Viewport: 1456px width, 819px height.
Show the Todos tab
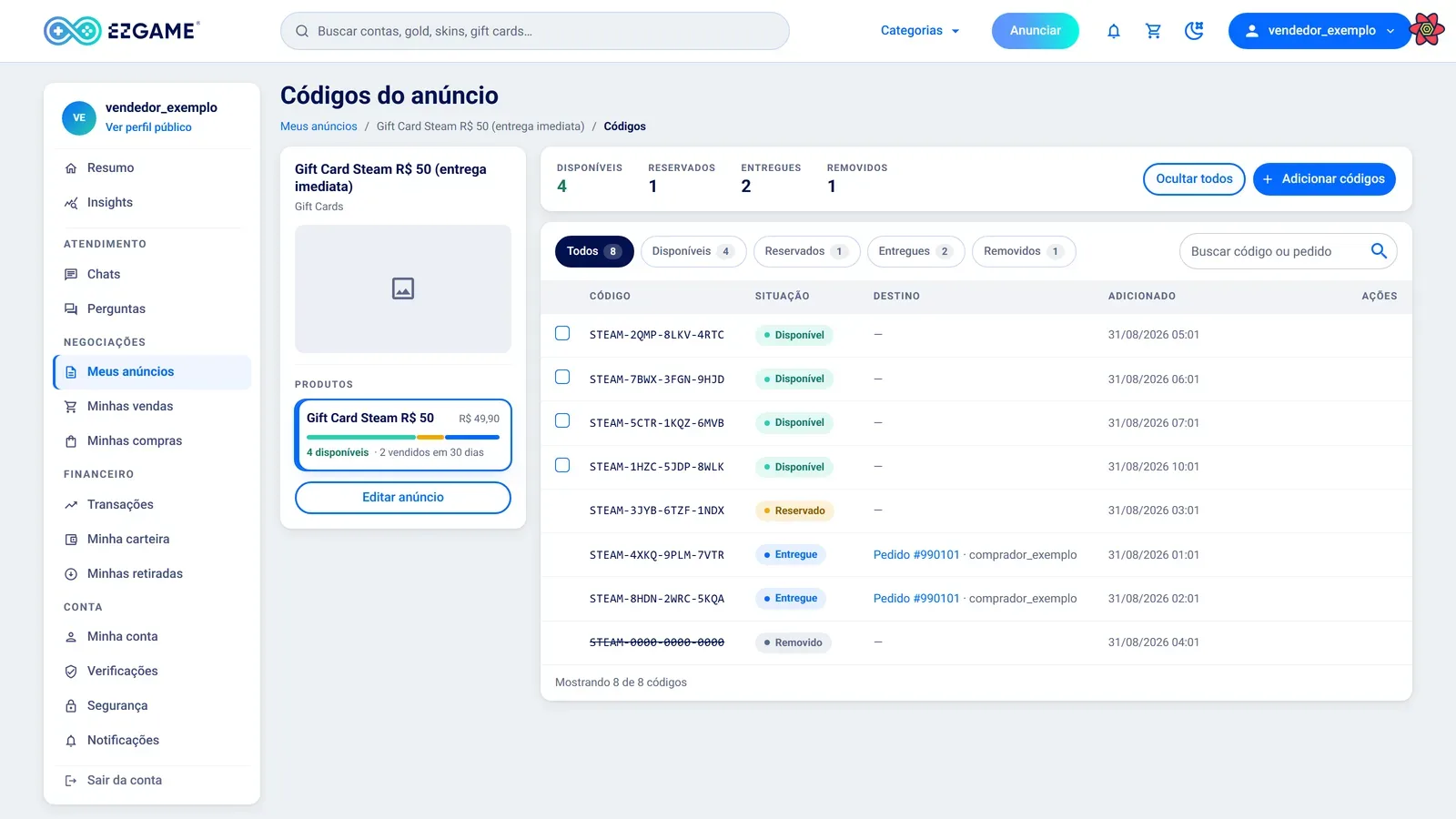[594, 251]
